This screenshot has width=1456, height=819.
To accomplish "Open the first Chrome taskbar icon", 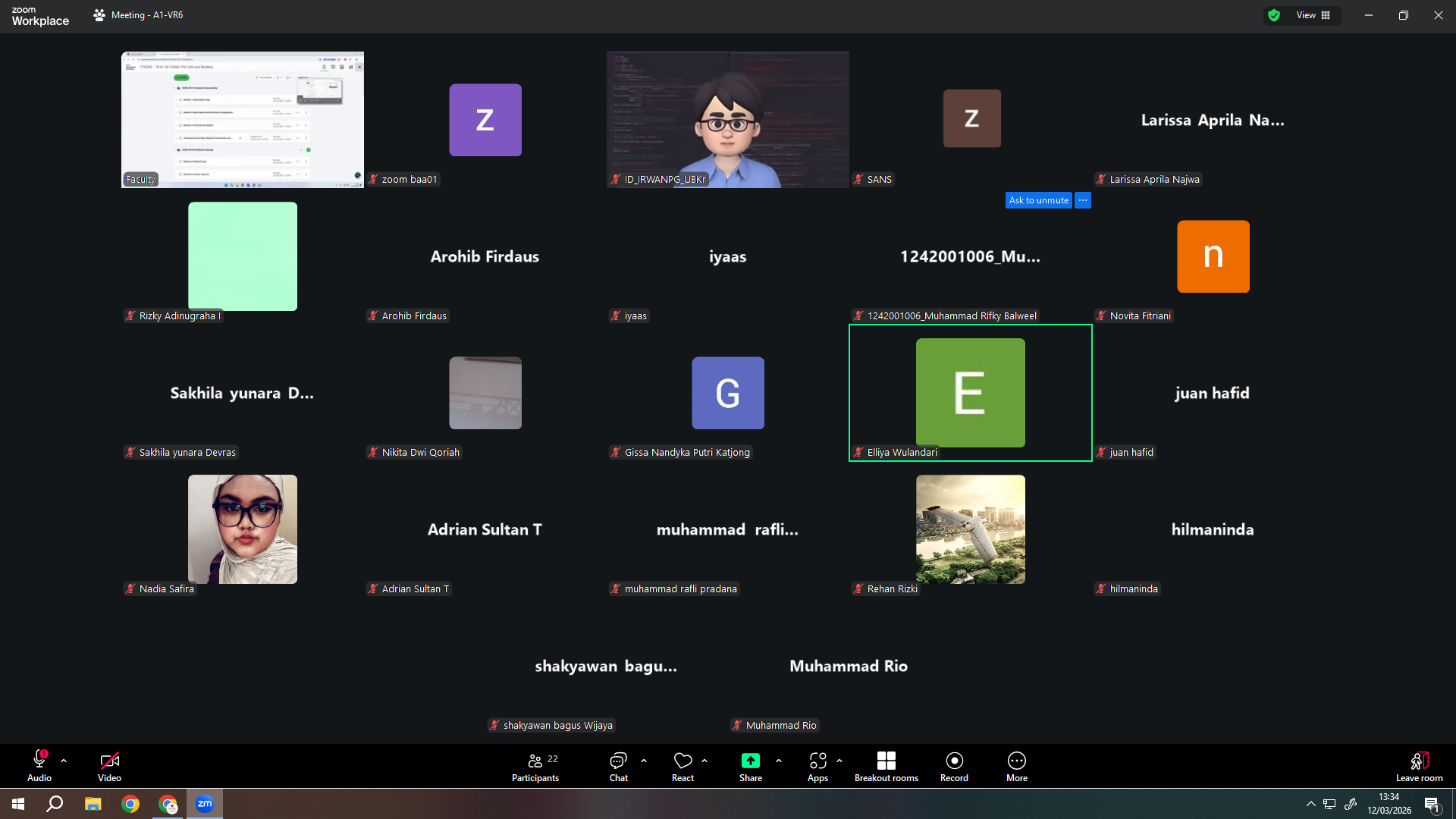I will [130, 804].
